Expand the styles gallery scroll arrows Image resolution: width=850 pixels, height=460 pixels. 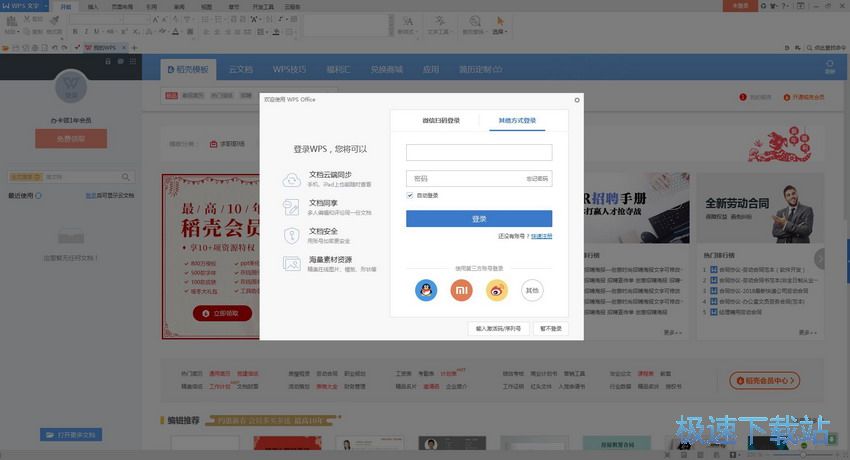[391, 25]
